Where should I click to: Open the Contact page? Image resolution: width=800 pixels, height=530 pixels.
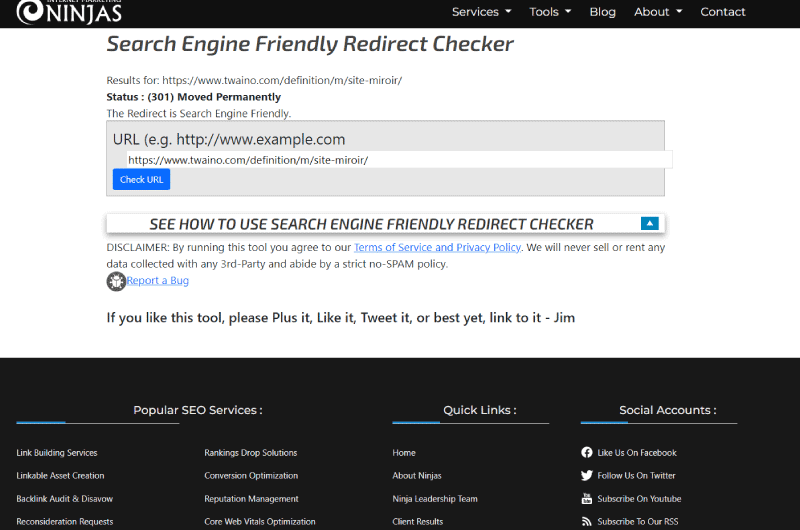tap(722, 12)
